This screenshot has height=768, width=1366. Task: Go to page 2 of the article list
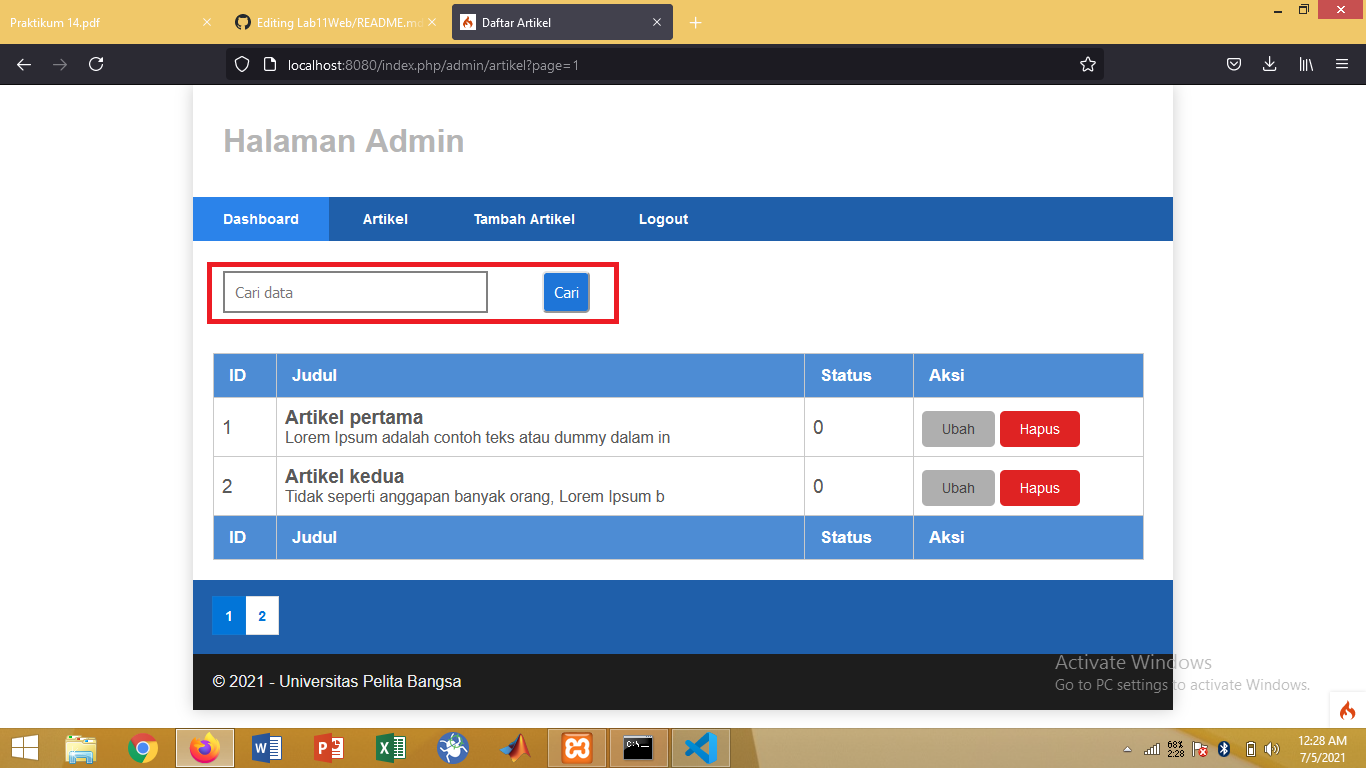click(262, 615)
